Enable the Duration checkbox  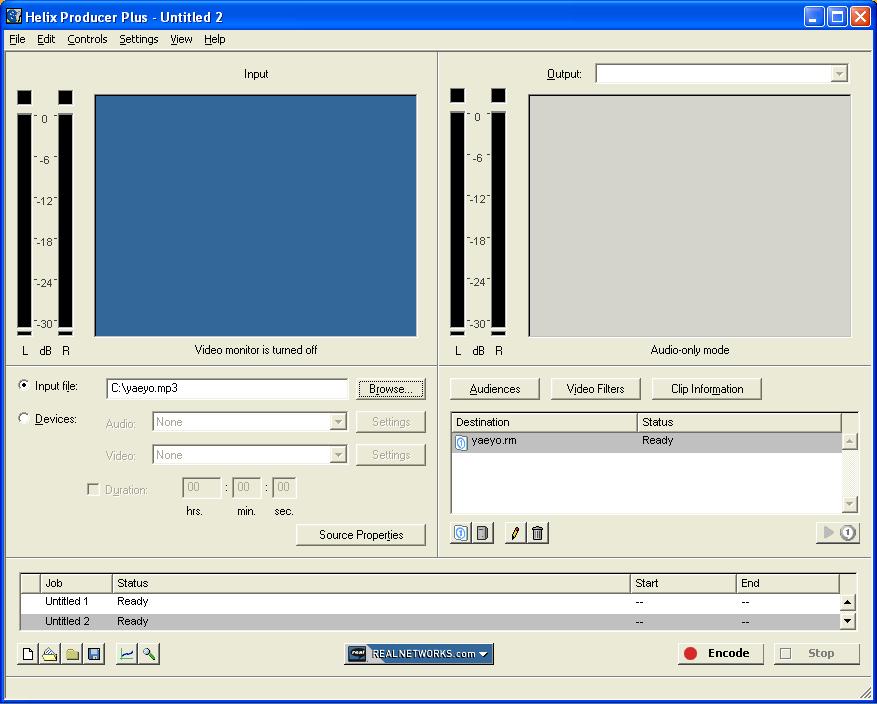tap(93, 490)
